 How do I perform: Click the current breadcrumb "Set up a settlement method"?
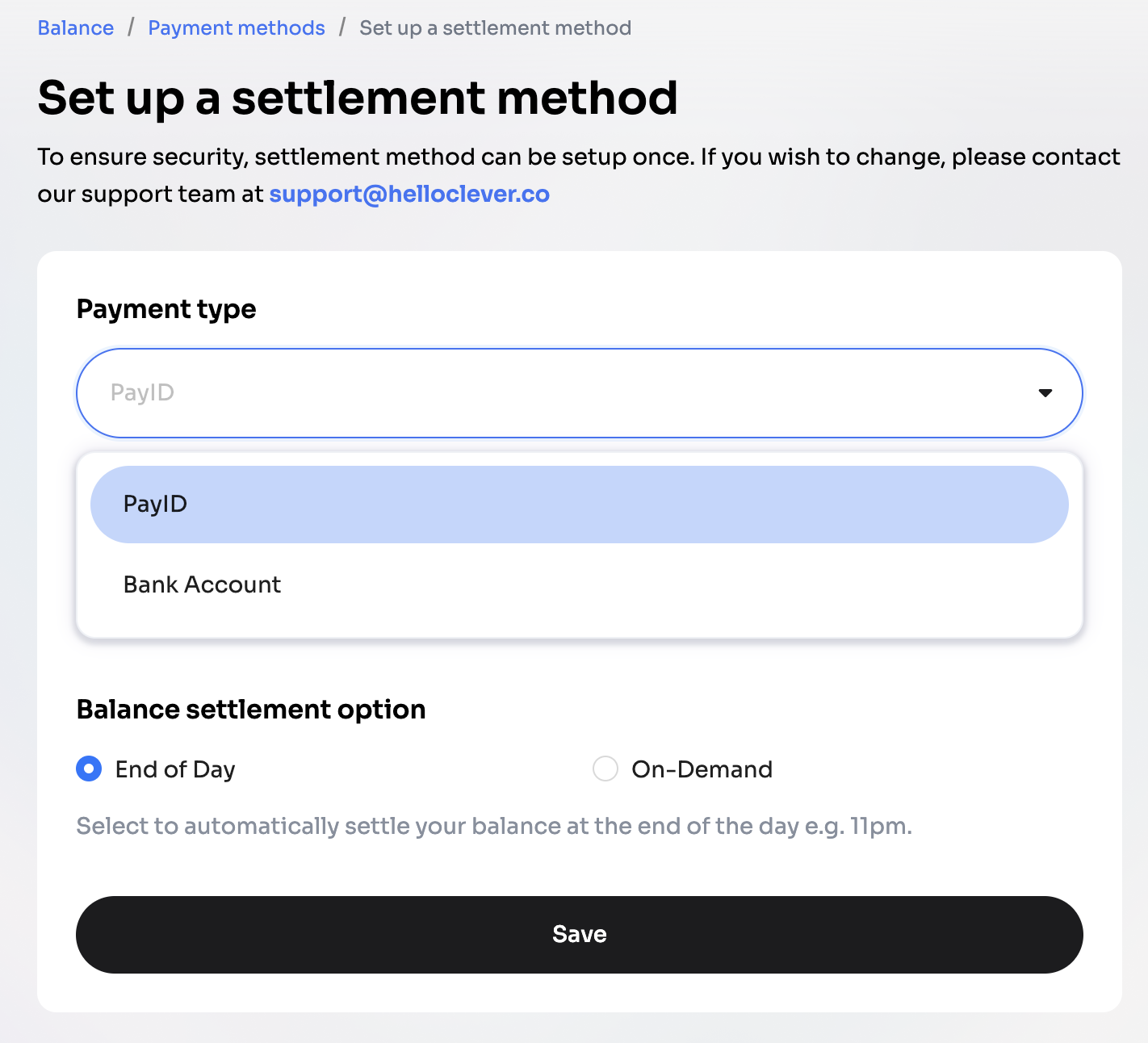coord(495,28)
